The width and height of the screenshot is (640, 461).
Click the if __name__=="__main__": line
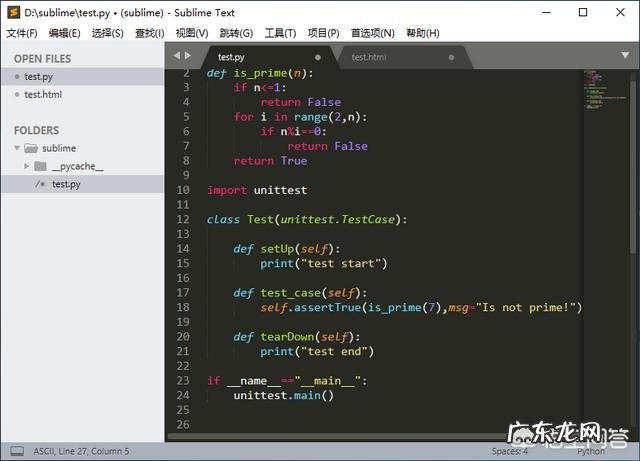click(287, 381)
